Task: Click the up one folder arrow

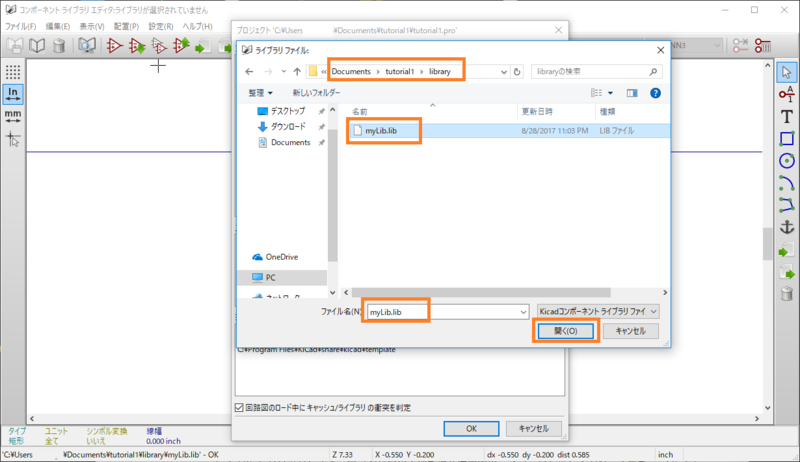Action: click(x=297, y=71)
